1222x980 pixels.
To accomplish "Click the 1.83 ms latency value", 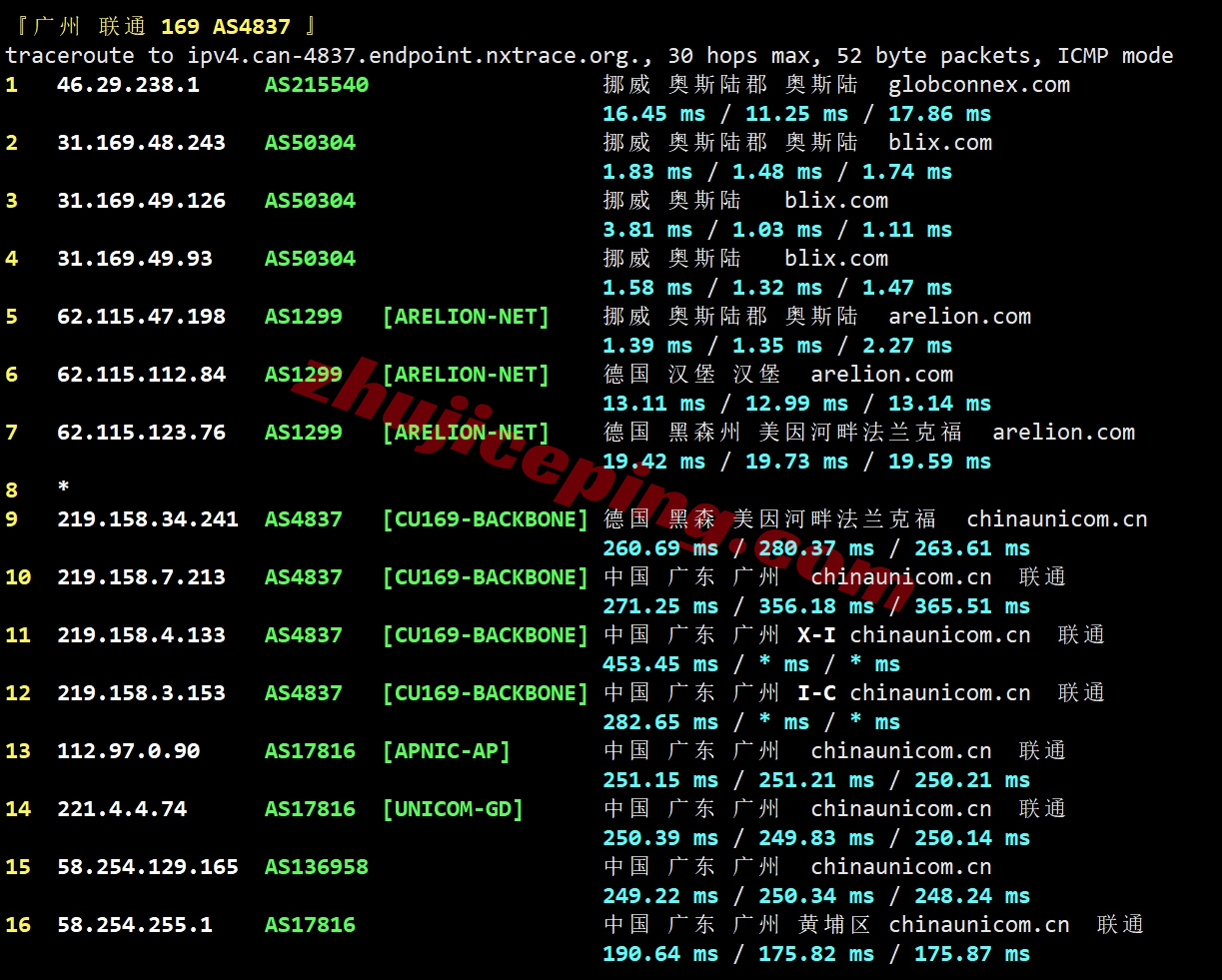I will [647, 172].
